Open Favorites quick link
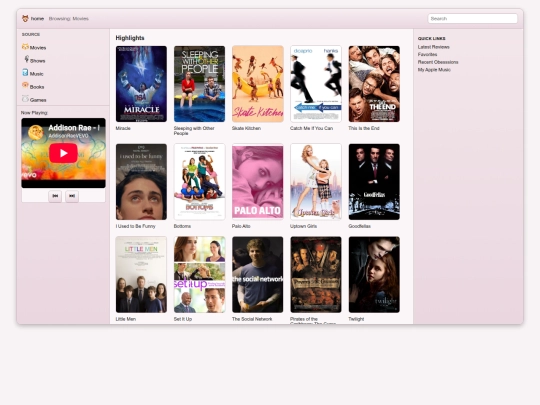540x405 pixels. click(x=427, y=54)
